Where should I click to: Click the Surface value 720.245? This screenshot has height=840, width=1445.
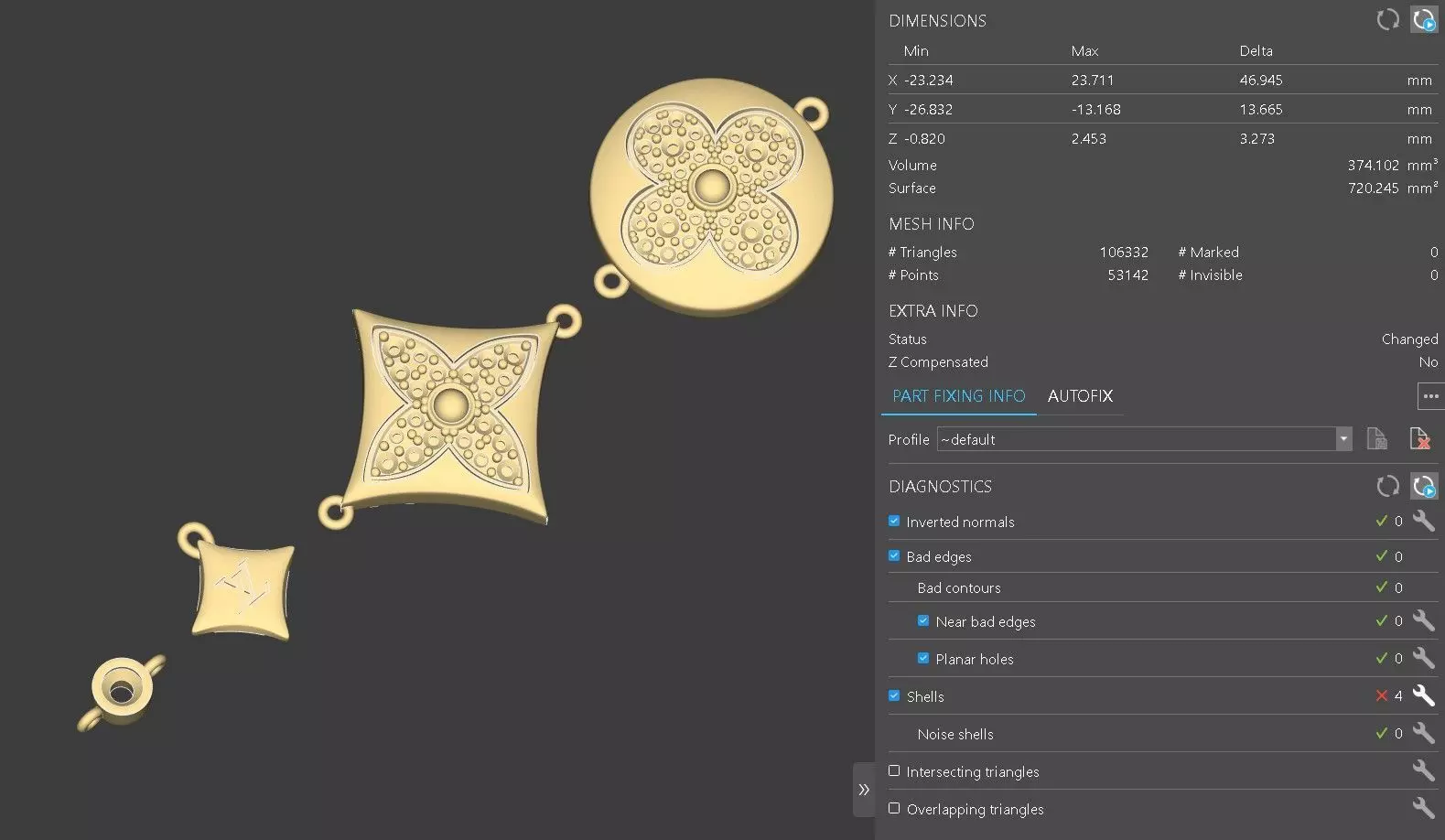pyautogui.click(x=1373, y=188)
